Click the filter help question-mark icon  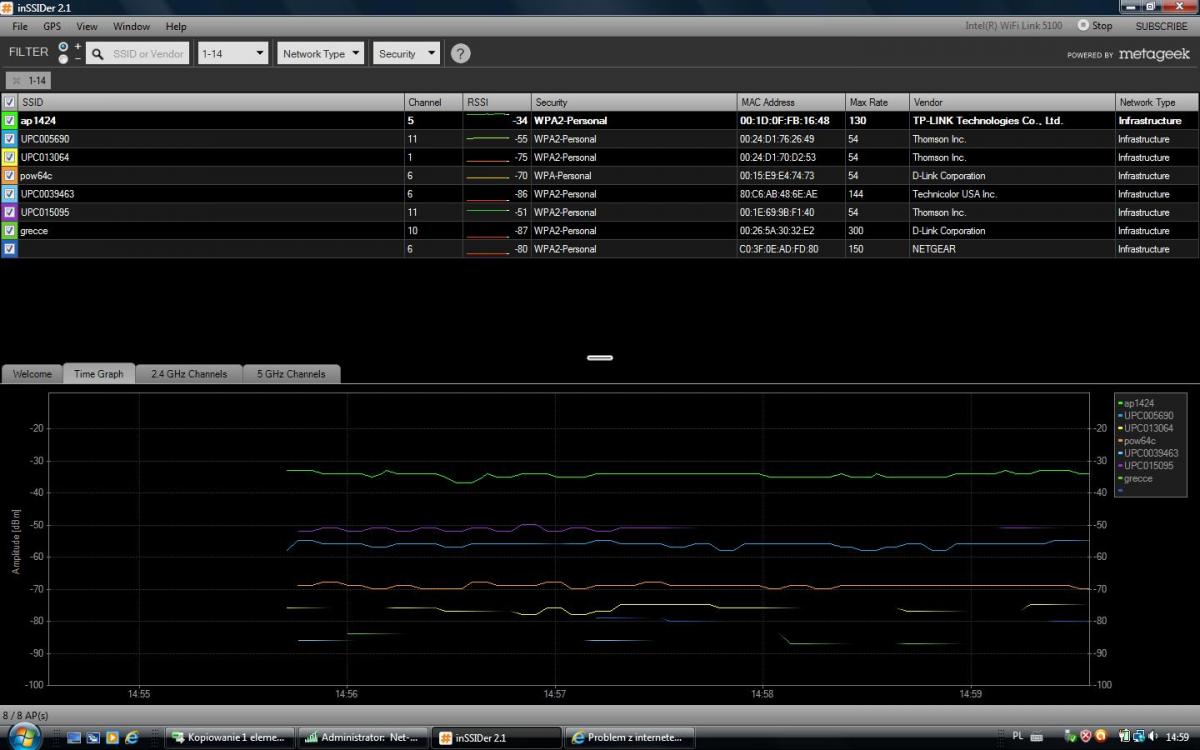460,54
